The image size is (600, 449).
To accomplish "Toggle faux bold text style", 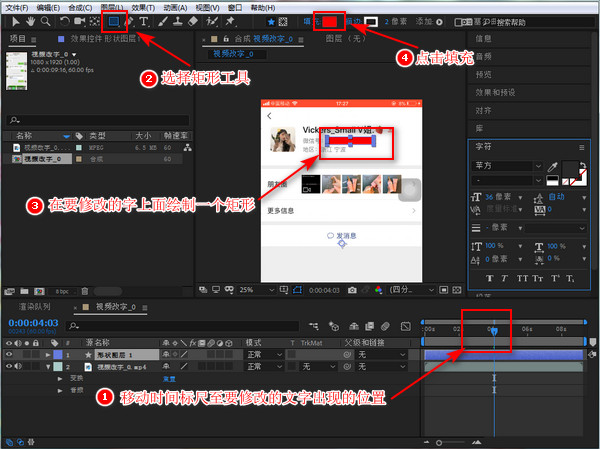I will pos(490,278).
